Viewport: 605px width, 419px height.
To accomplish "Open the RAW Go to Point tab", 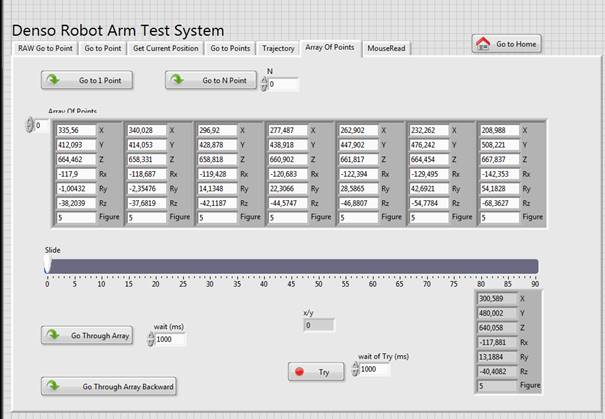I will 45,49.
